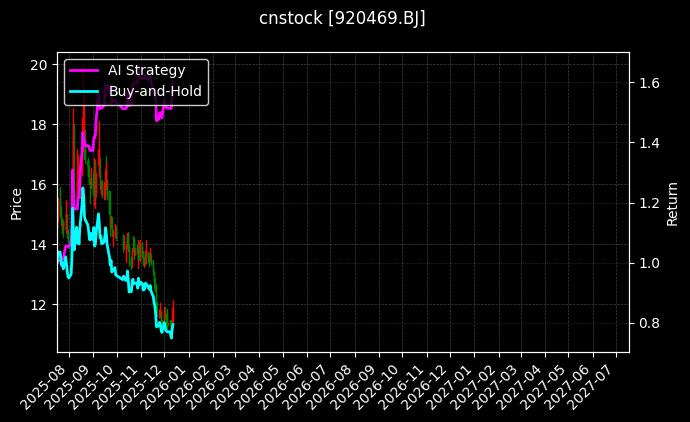Click the magenta line swatch in legend
This screenshot has width=690, height=422.
pos(83,70)
